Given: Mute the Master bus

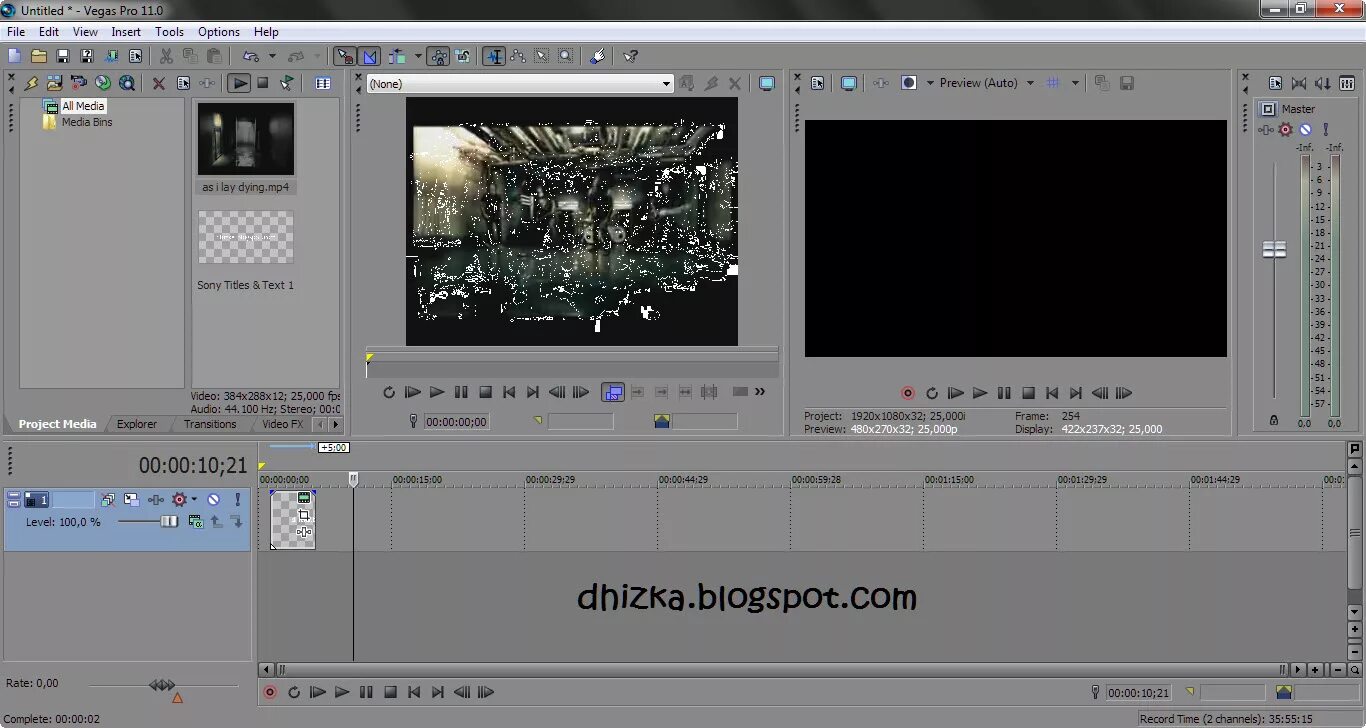Looking at the screenshot, I should (x=1305, y=129).
